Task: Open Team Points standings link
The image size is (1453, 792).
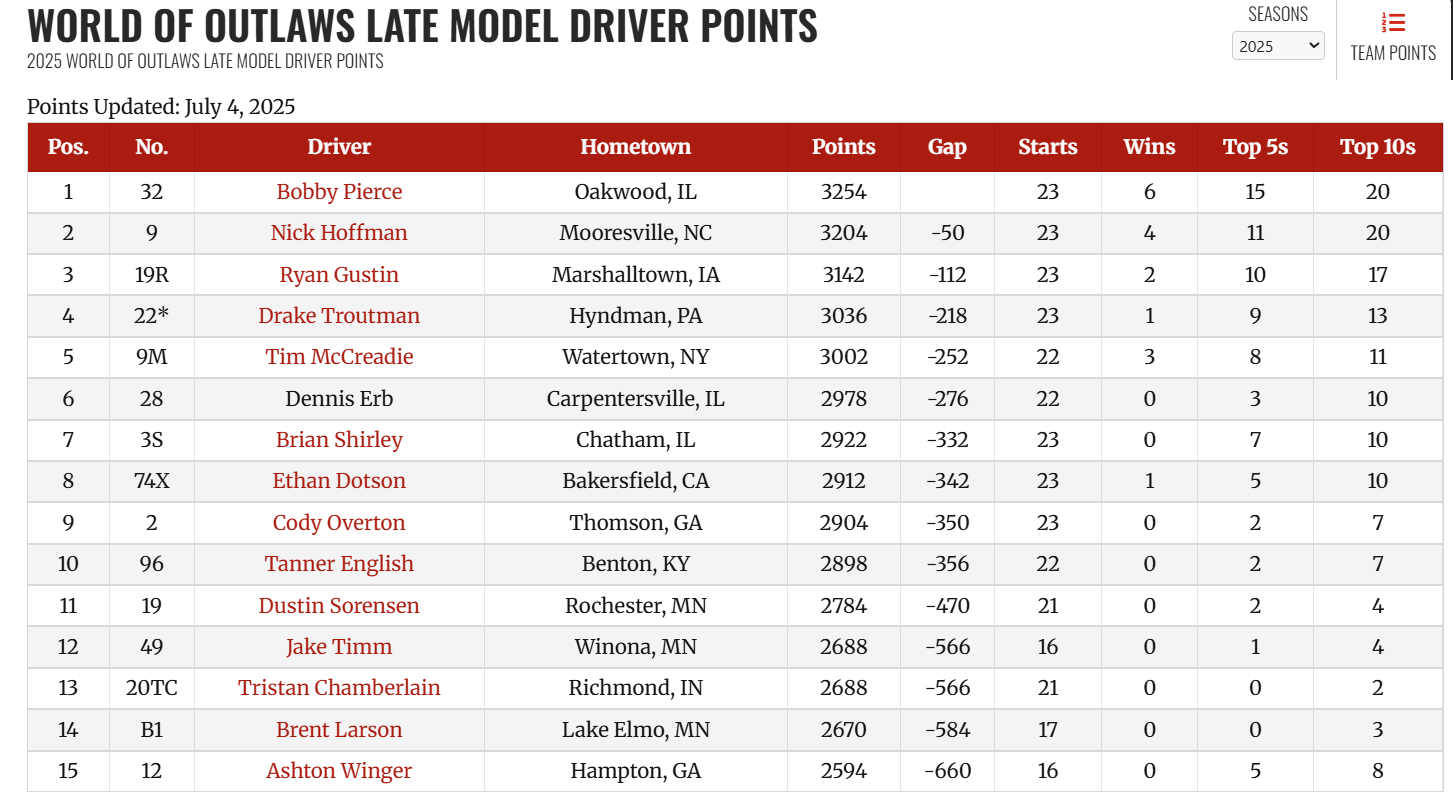Action: click(x=1393, y=53)
